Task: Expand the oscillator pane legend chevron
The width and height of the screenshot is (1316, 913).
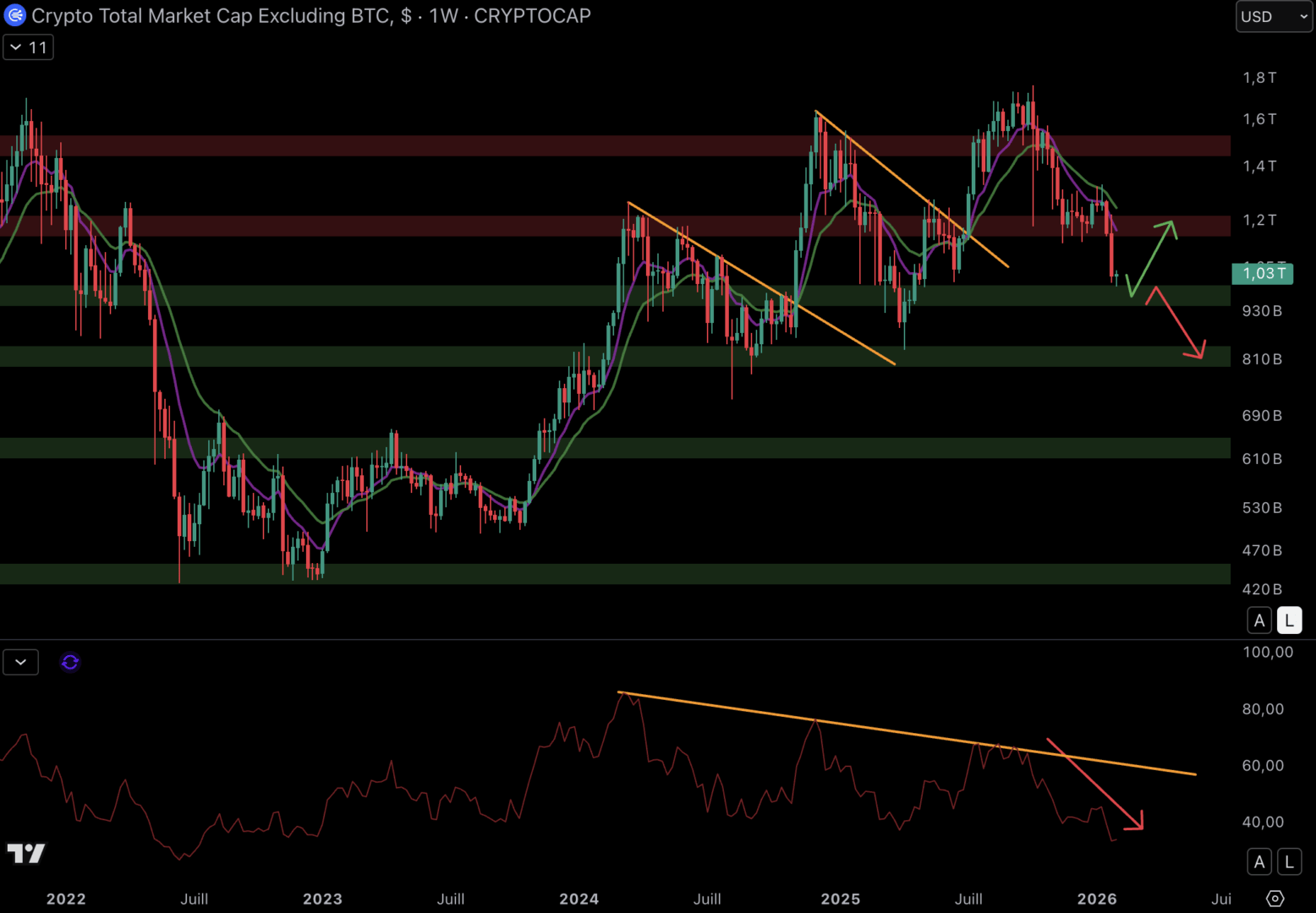Action: pyautogui.click(x=21, y=662)
